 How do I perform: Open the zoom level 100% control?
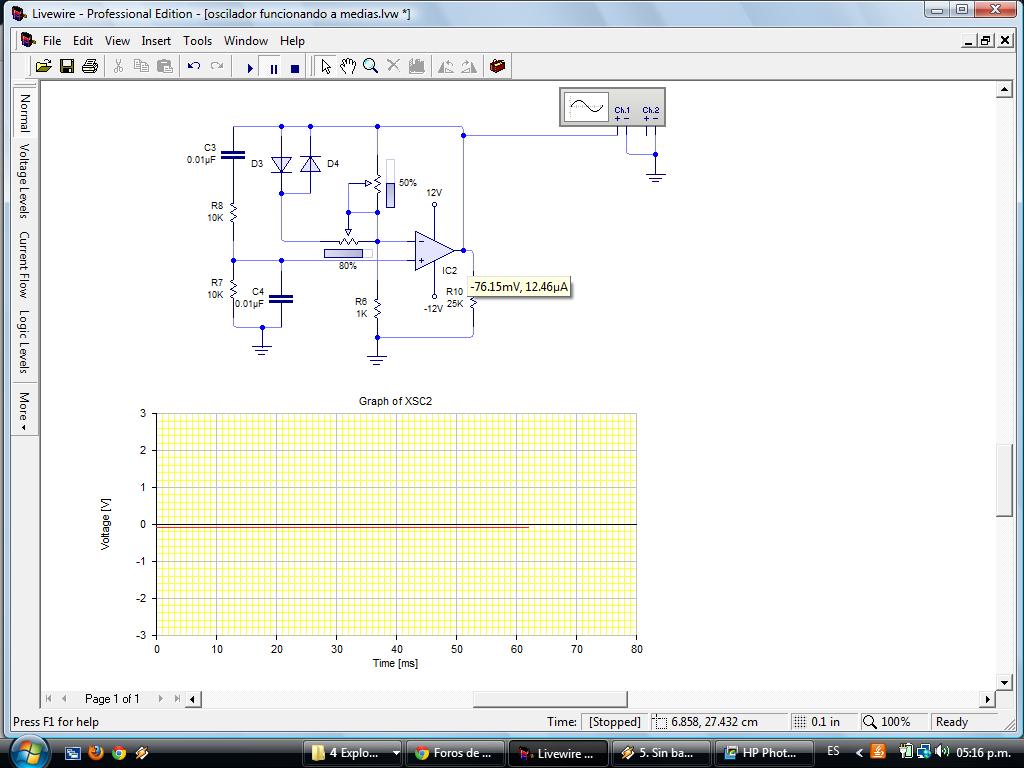coord(886,722)
